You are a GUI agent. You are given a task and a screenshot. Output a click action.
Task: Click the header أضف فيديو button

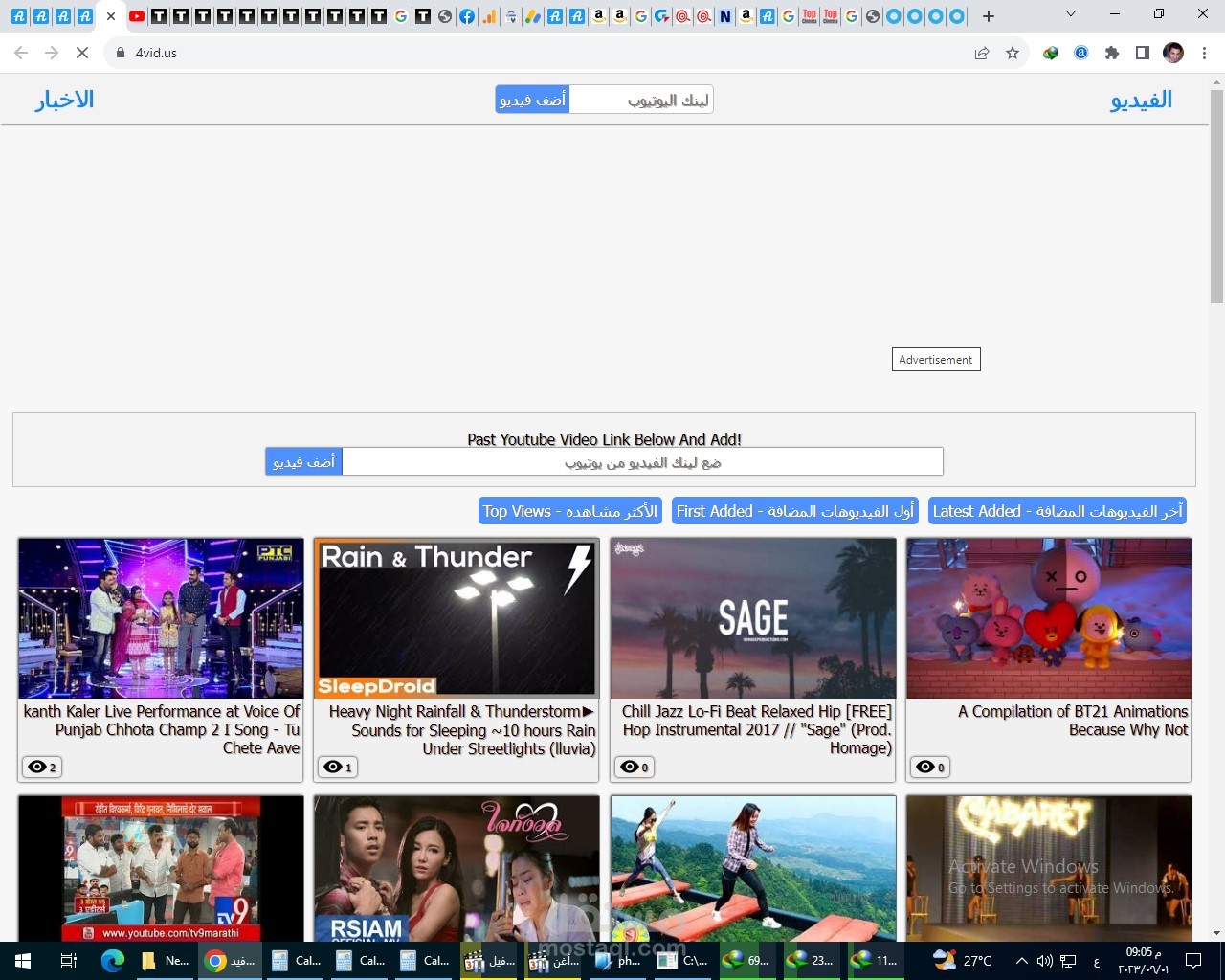pyautogui.click(x=533, y=100)
